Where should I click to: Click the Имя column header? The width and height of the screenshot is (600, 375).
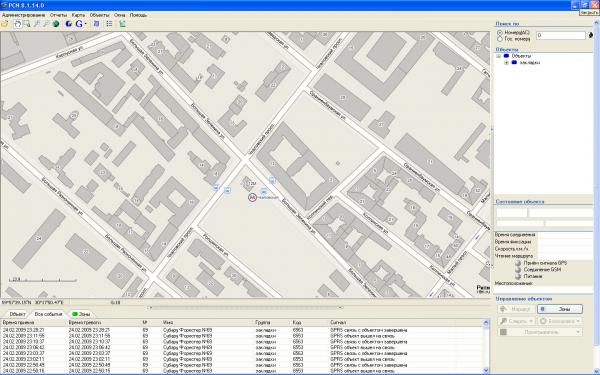207,323
